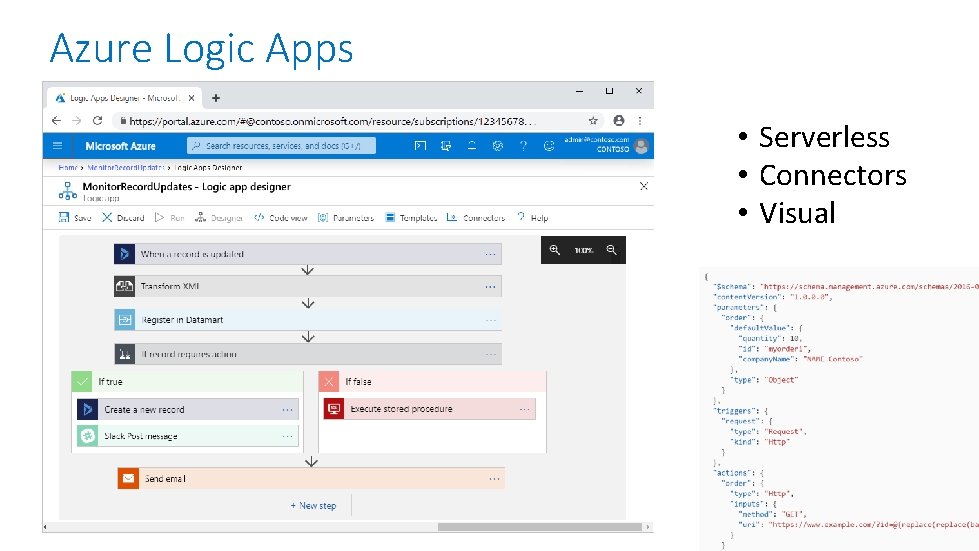The height and width of the screenshot is (551, 979).
Task: Zoom out on the designer canvas
Action: [612, 250]
